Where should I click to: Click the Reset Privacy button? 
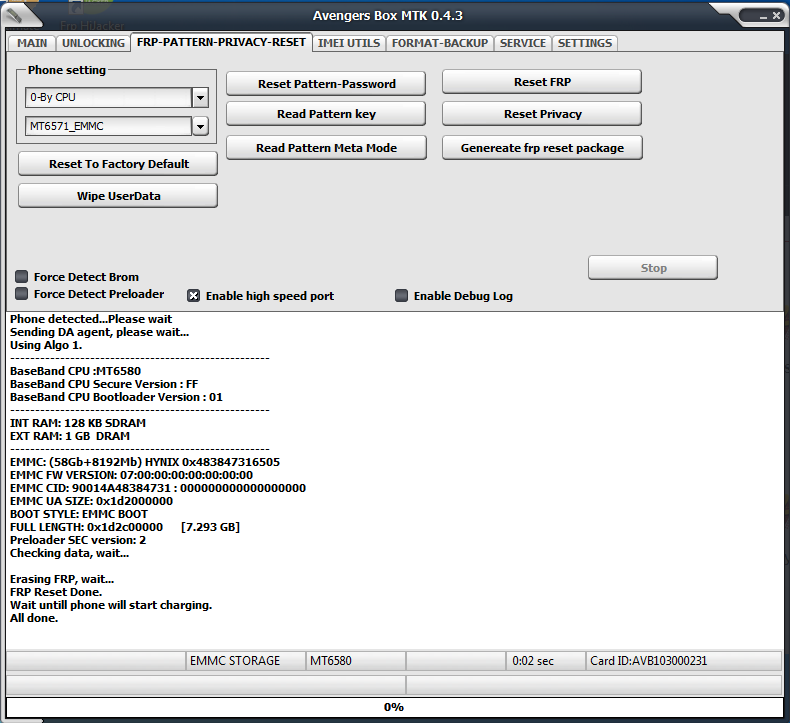(542, 114)
